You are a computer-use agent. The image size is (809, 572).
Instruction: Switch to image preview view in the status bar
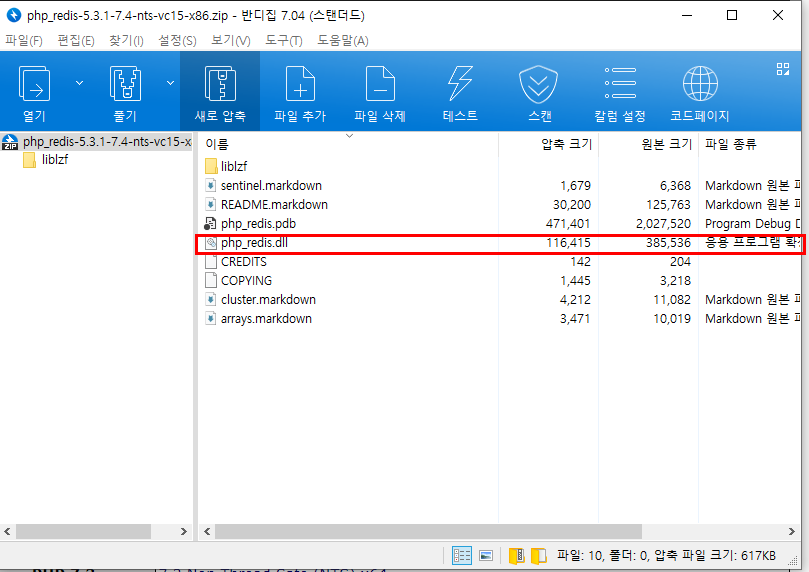pyautogui.click(x=486, y=555)
